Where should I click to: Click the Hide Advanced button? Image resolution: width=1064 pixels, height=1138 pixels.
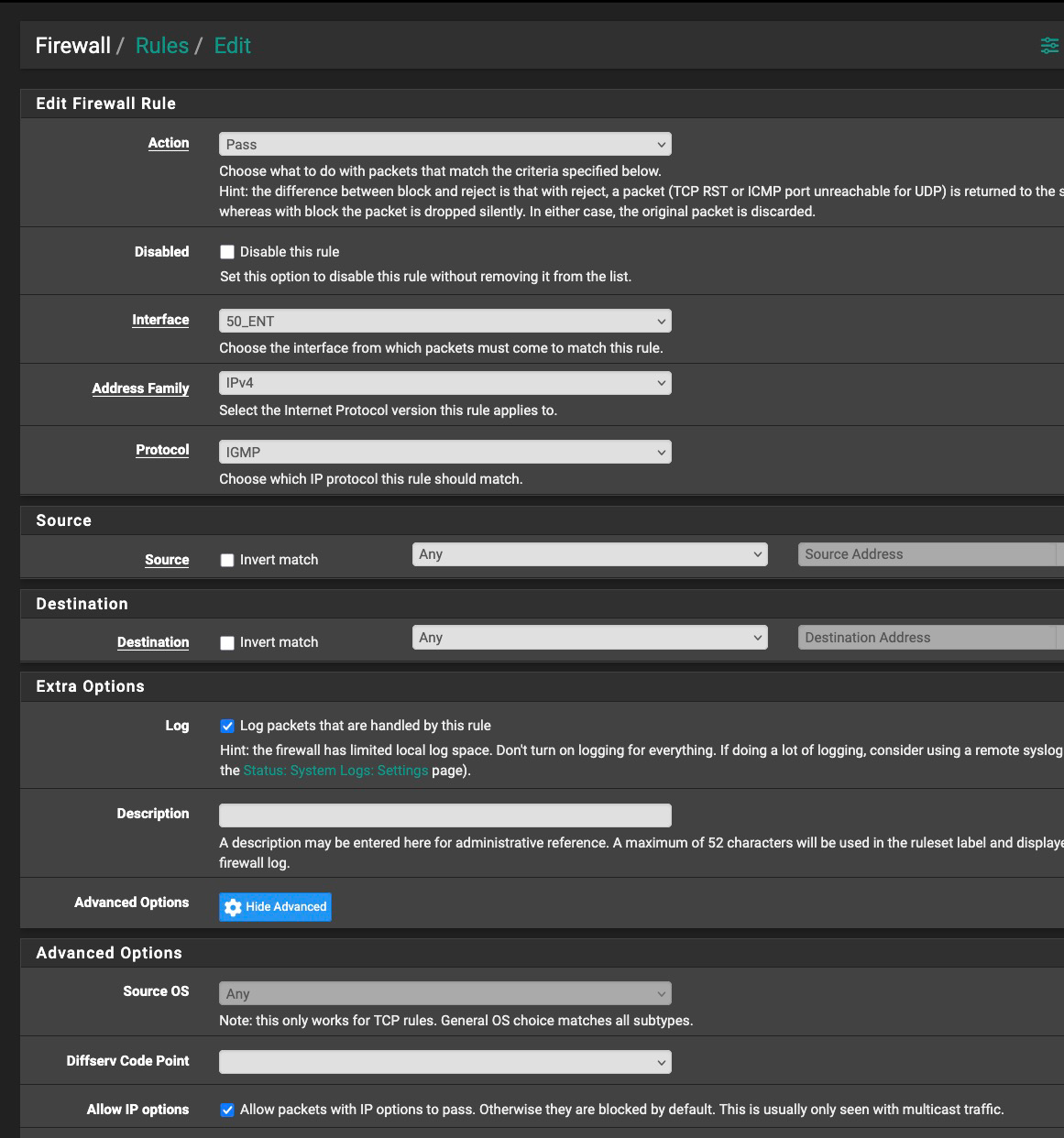275,907
